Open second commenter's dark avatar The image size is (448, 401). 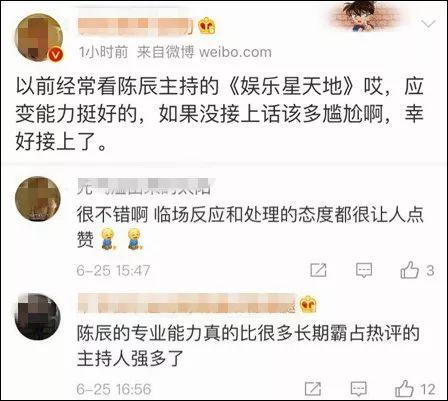pos(38,317)
